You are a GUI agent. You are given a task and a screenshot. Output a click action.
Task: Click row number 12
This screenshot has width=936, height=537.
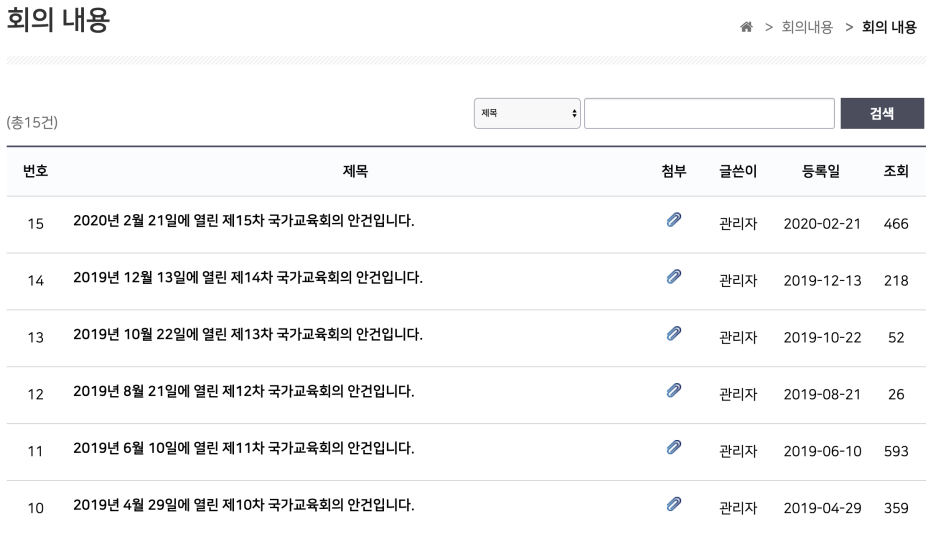35,394
